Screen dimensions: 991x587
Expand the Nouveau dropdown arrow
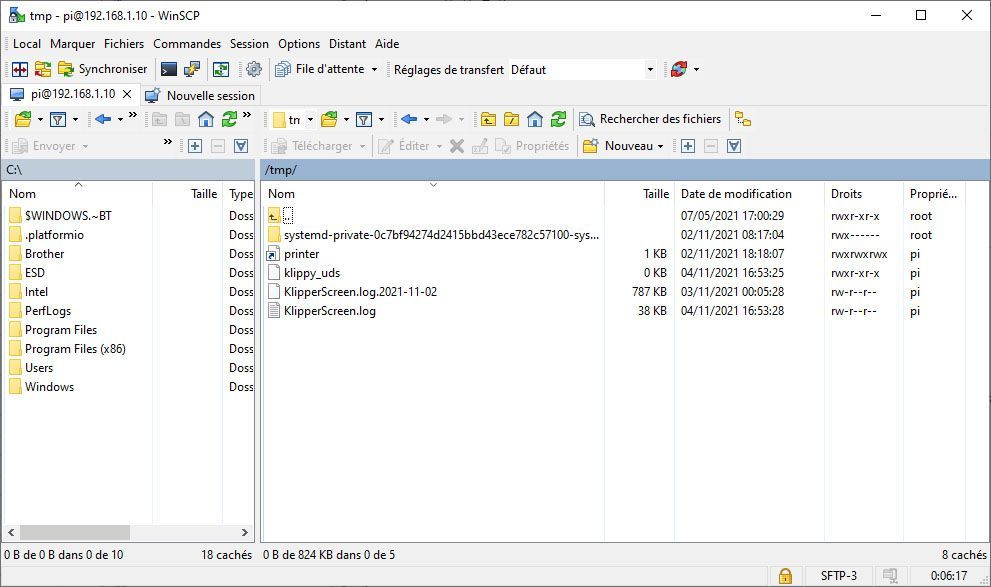[660, 146]
